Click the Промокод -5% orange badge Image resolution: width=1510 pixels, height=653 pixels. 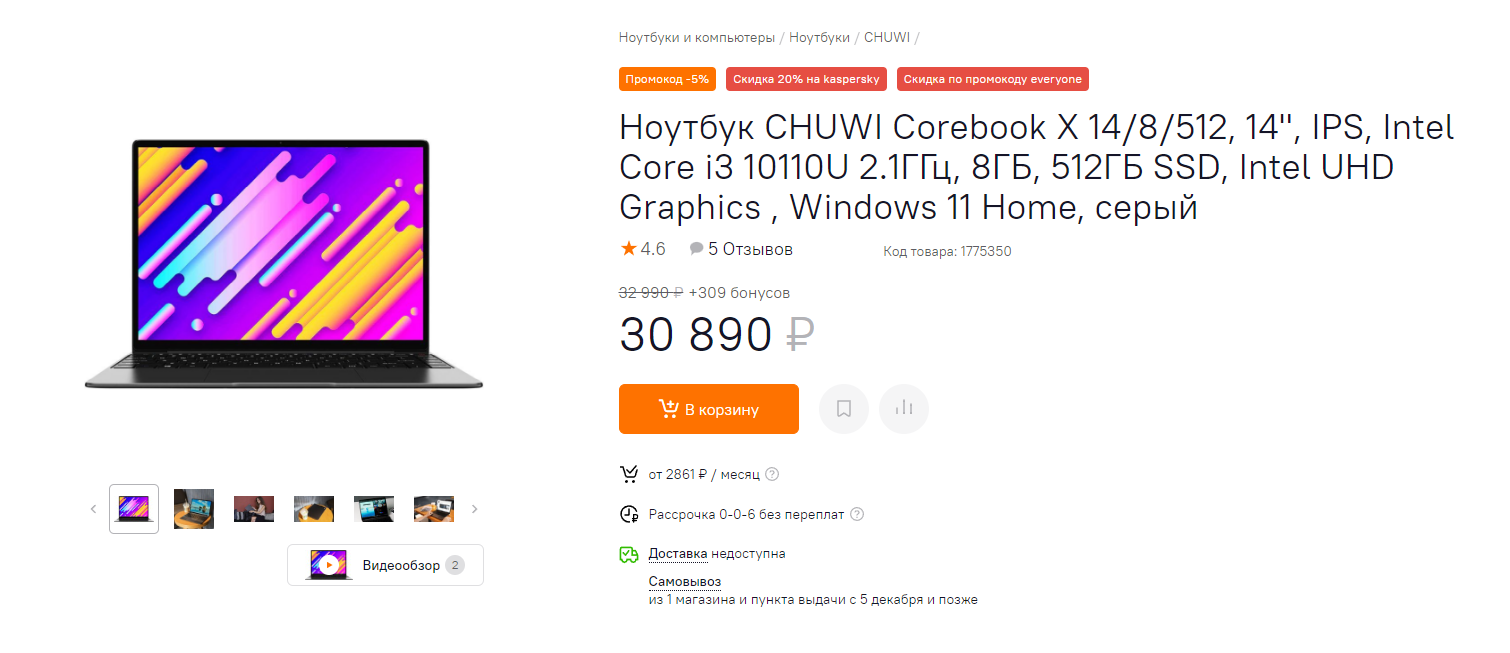(667, 79)
